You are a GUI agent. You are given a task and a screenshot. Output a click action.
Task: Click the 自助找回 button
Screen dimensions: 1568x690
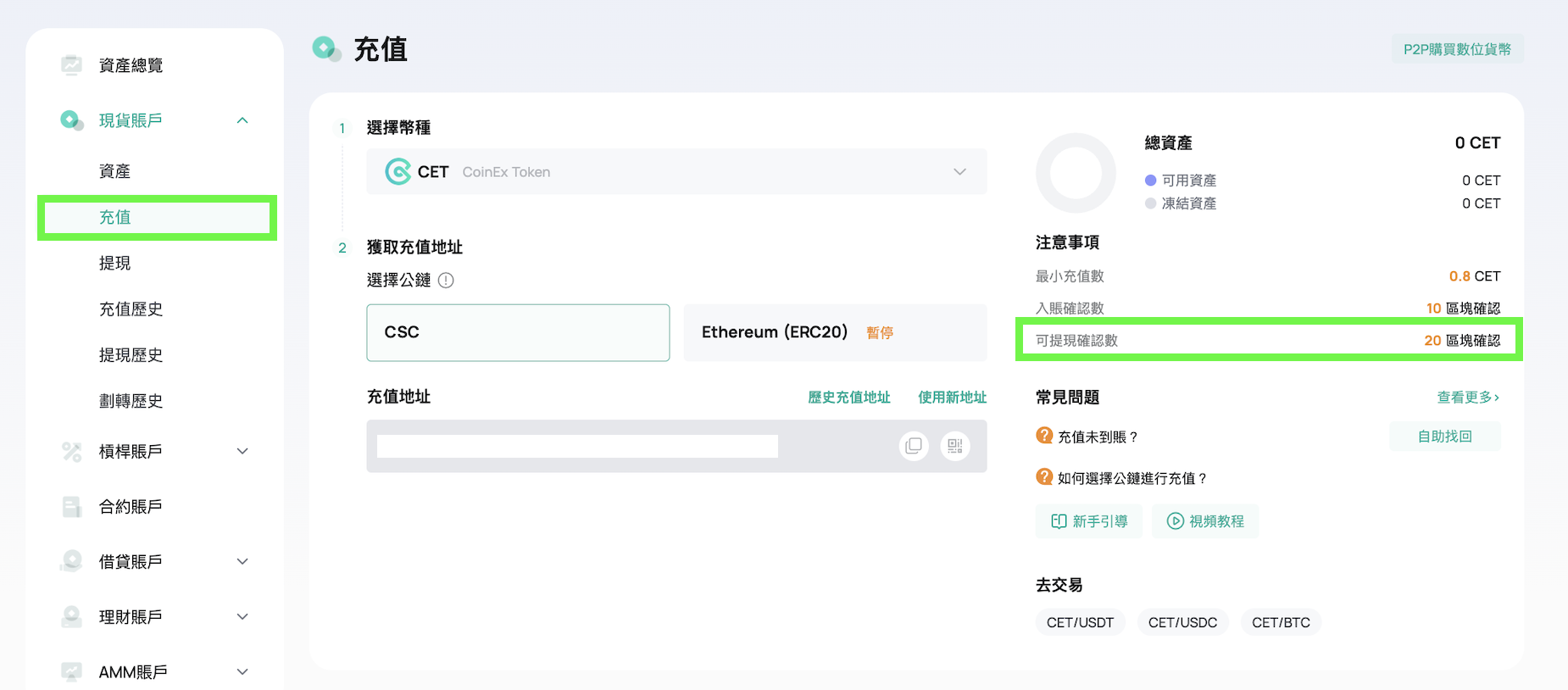point(1445,437)
